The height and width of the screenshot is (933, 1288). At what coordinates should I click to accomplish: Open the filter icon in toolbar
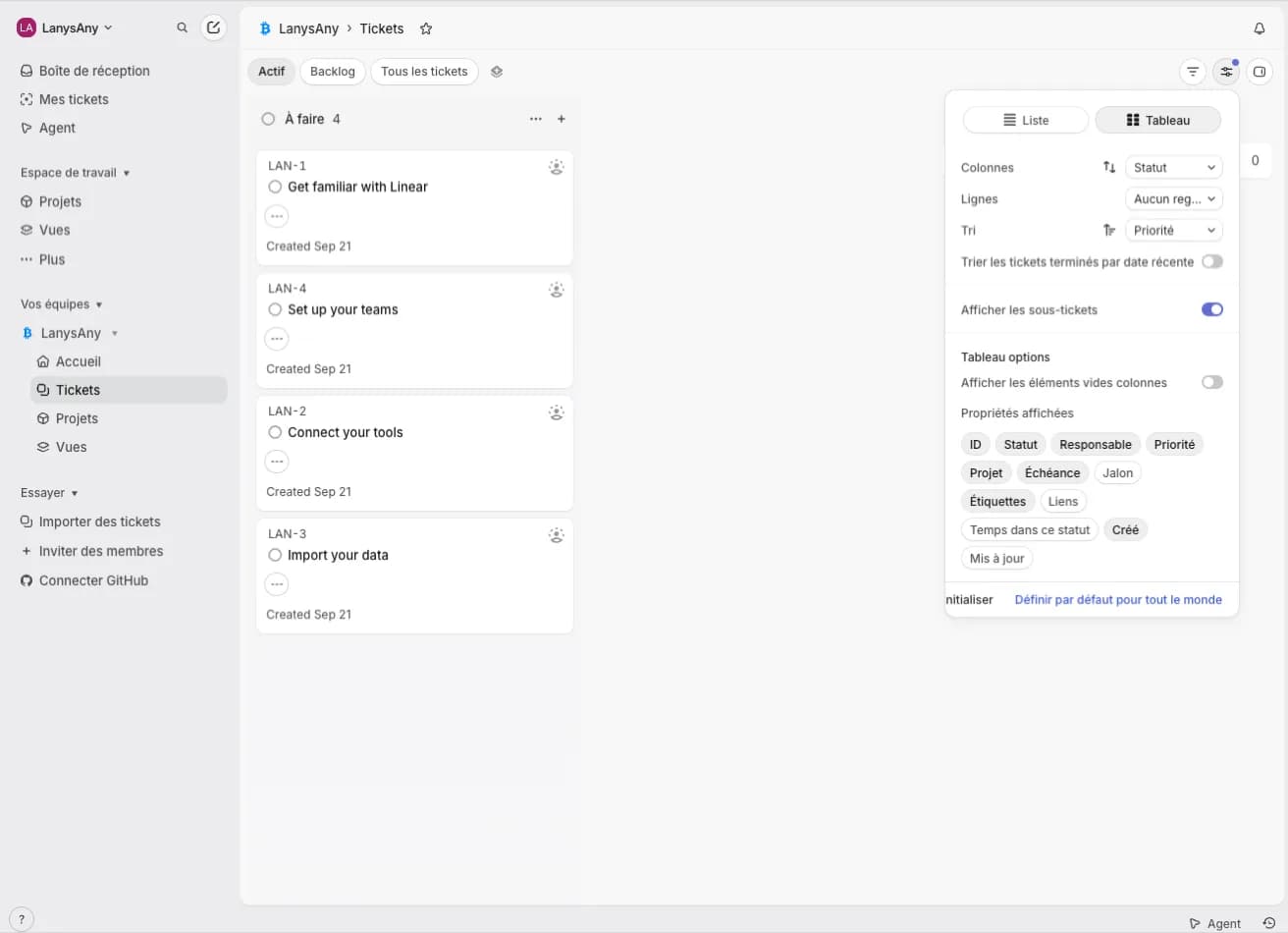(1193, 72)
